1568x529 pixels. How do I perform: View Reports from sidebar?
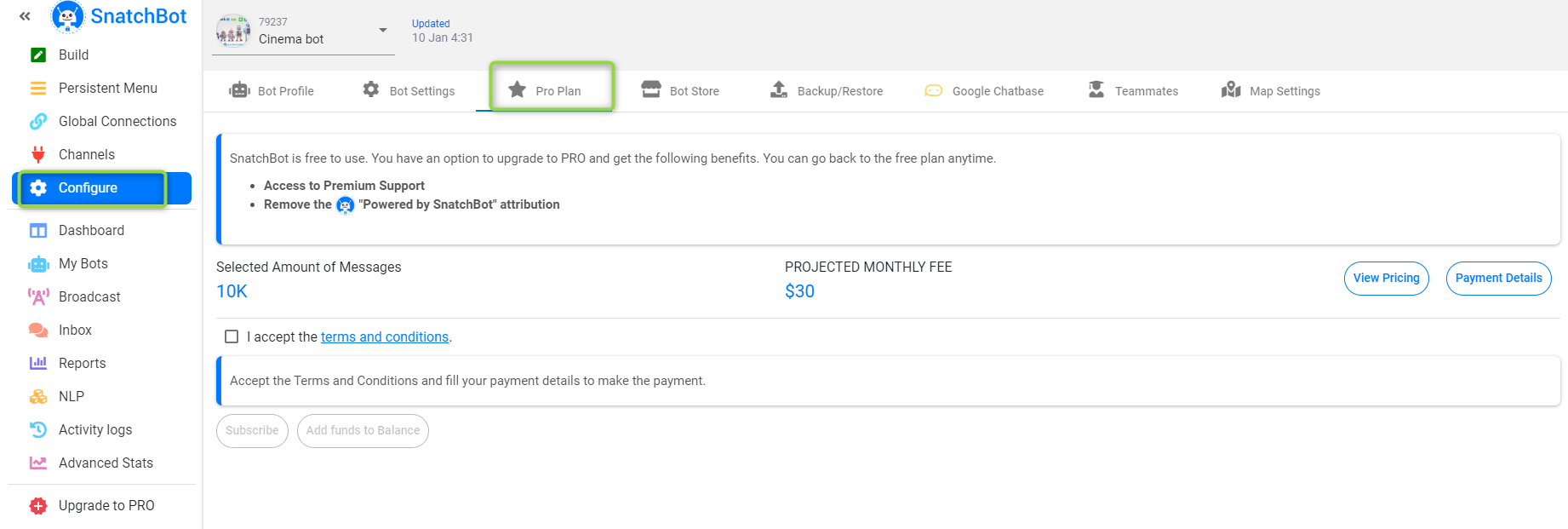click(x=102, y=363)
